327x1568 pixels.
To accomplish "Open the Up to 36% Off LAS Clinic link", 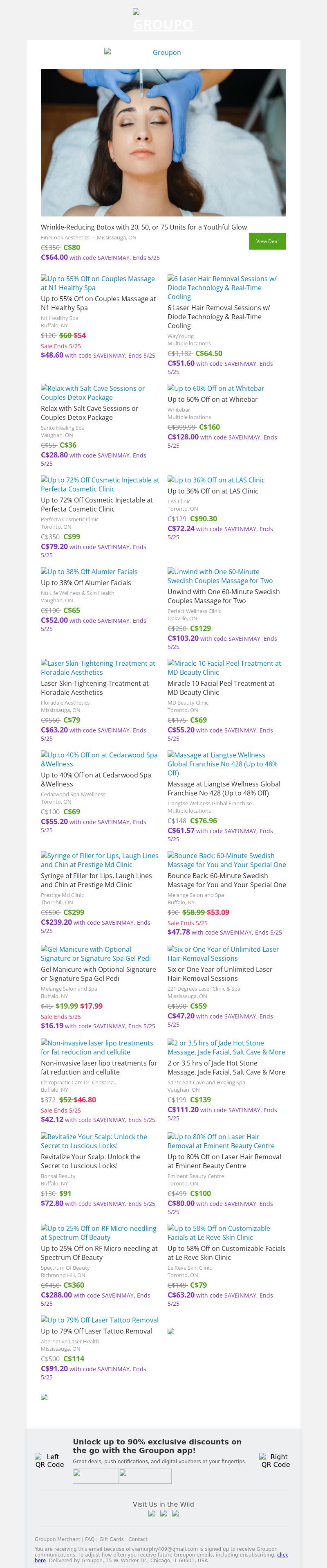I will tap(216, 480).
